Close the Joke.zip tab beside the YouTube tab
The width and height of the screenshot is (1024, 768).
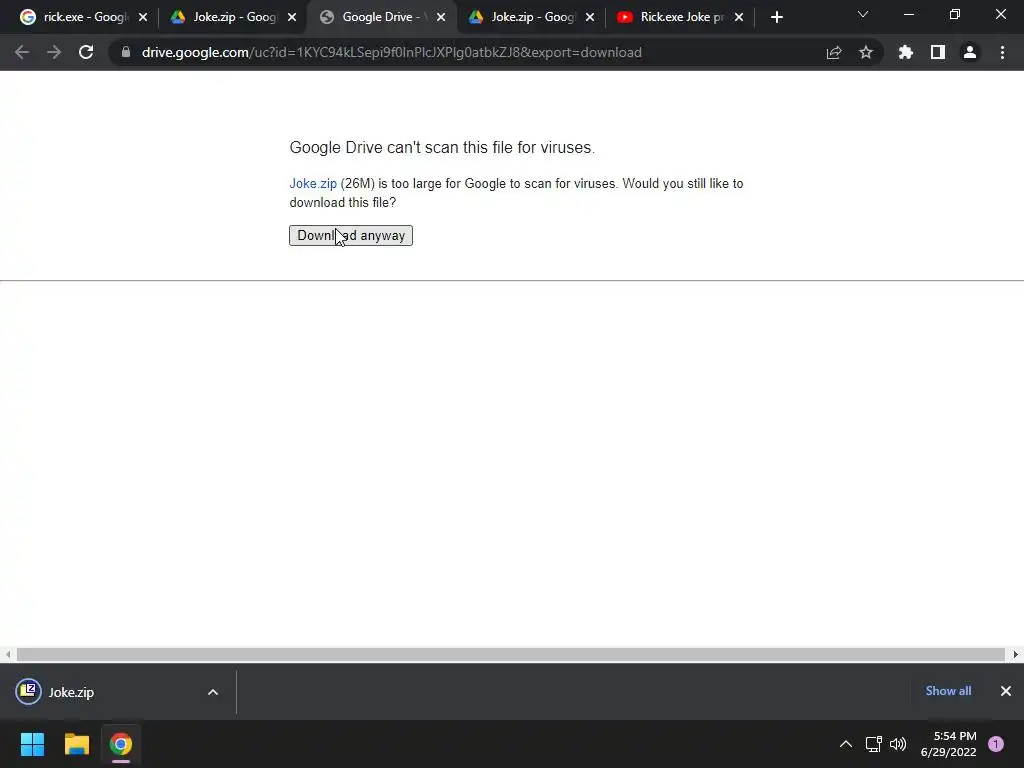[x=590, y=17]
